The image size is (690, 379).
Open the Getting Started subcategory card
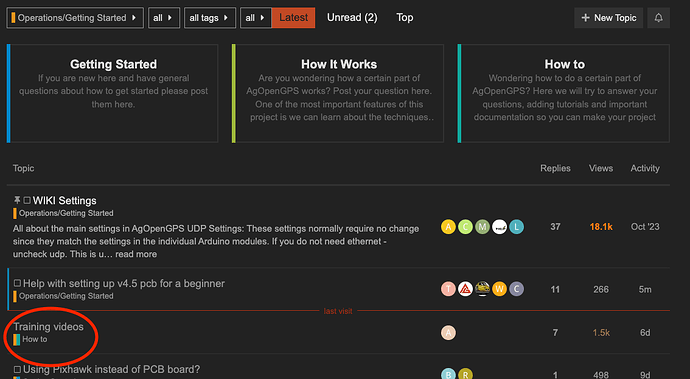point(113,93)
